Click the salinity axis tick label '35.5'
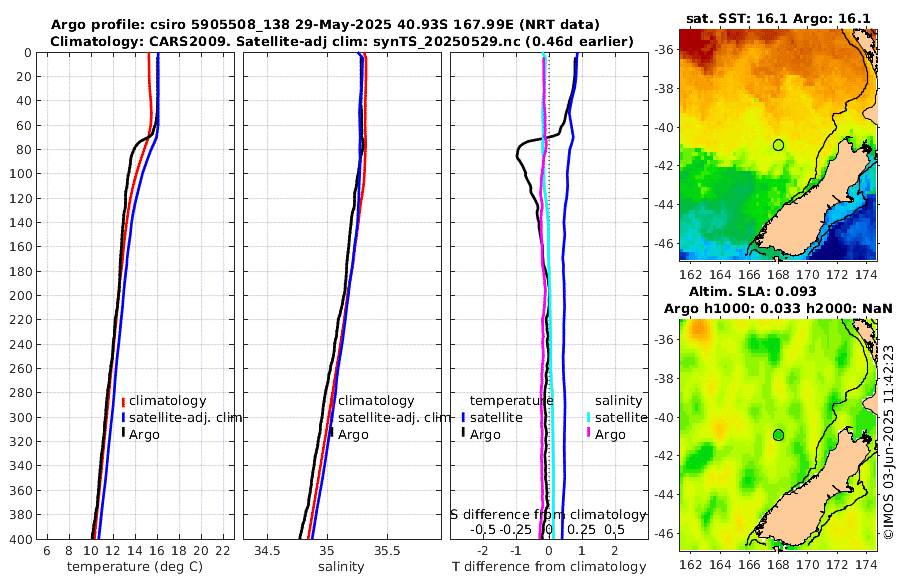The image size is (900, 580). [x=387, y=551]
